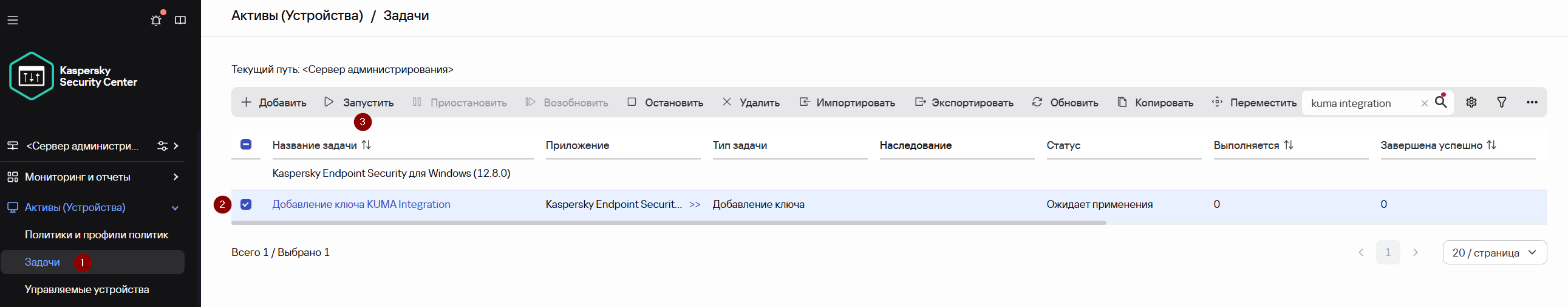Click the Add task button

point(273,102)
